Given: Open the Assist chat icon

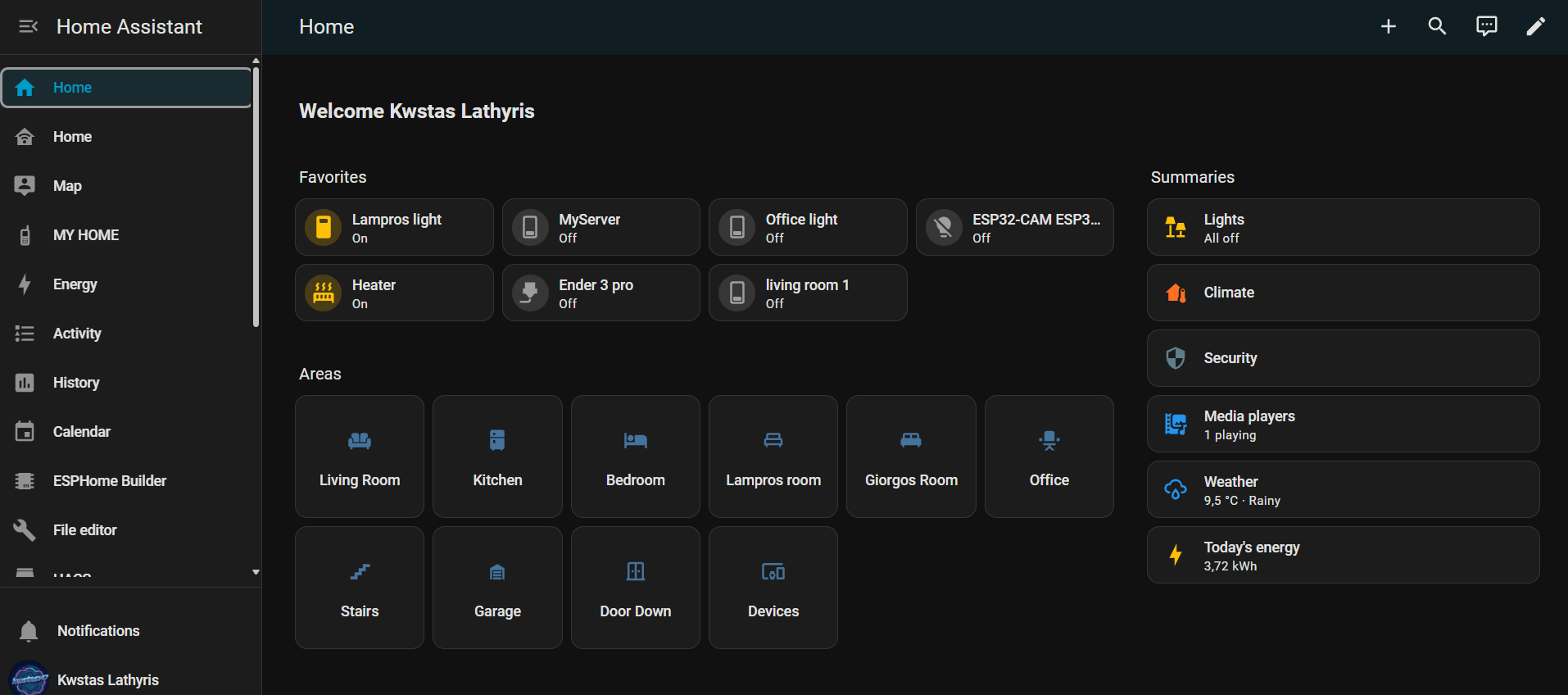Looking at the screenshot, I should 1486,27.
